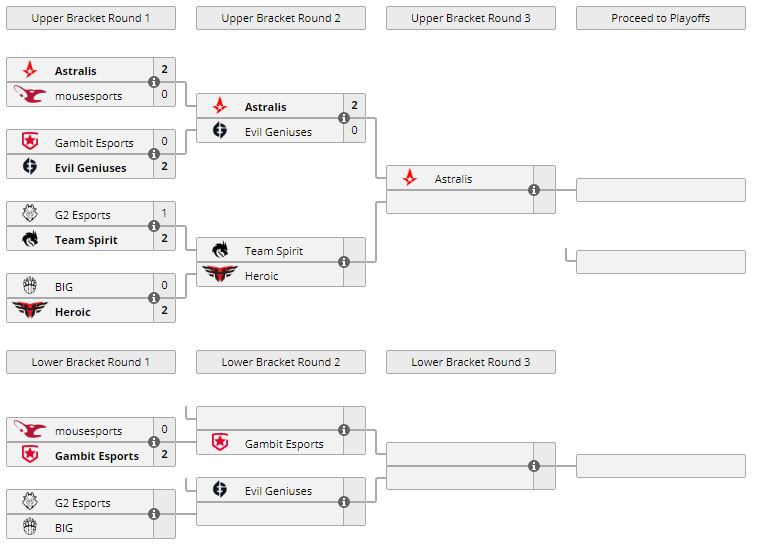Click the Upper Bracket Round 1 header
The height and width of the screenshot is (552, 763).
[x=91, y=18]
